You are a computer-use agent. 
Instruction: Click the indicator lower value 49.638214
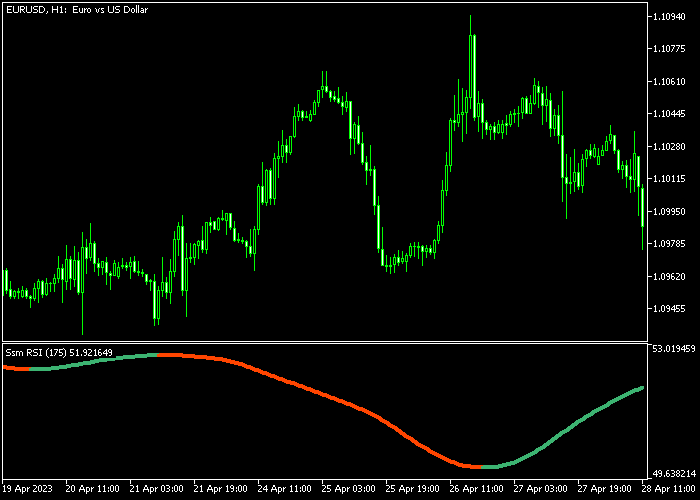(674, 474)
